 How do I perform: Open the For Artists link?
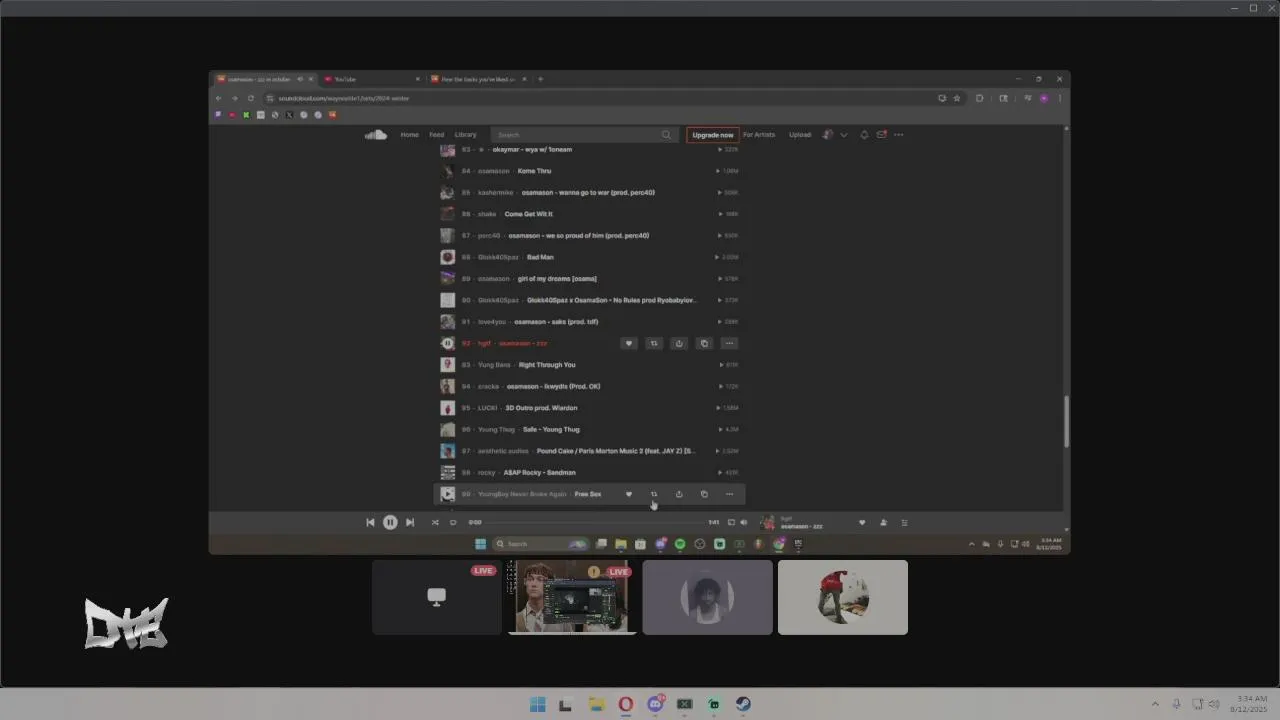tap(759, 134)
